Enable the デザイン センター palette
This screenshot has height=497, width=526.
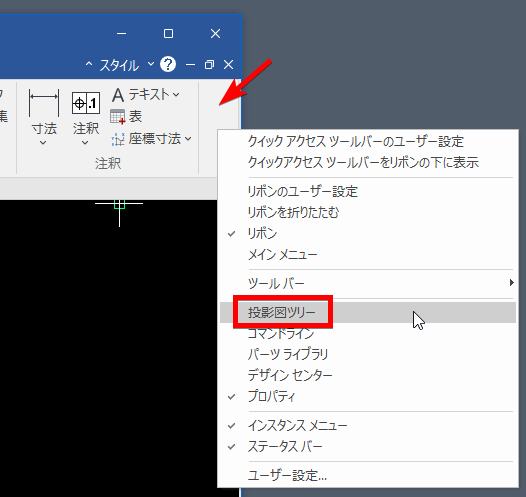pos(368,375)
